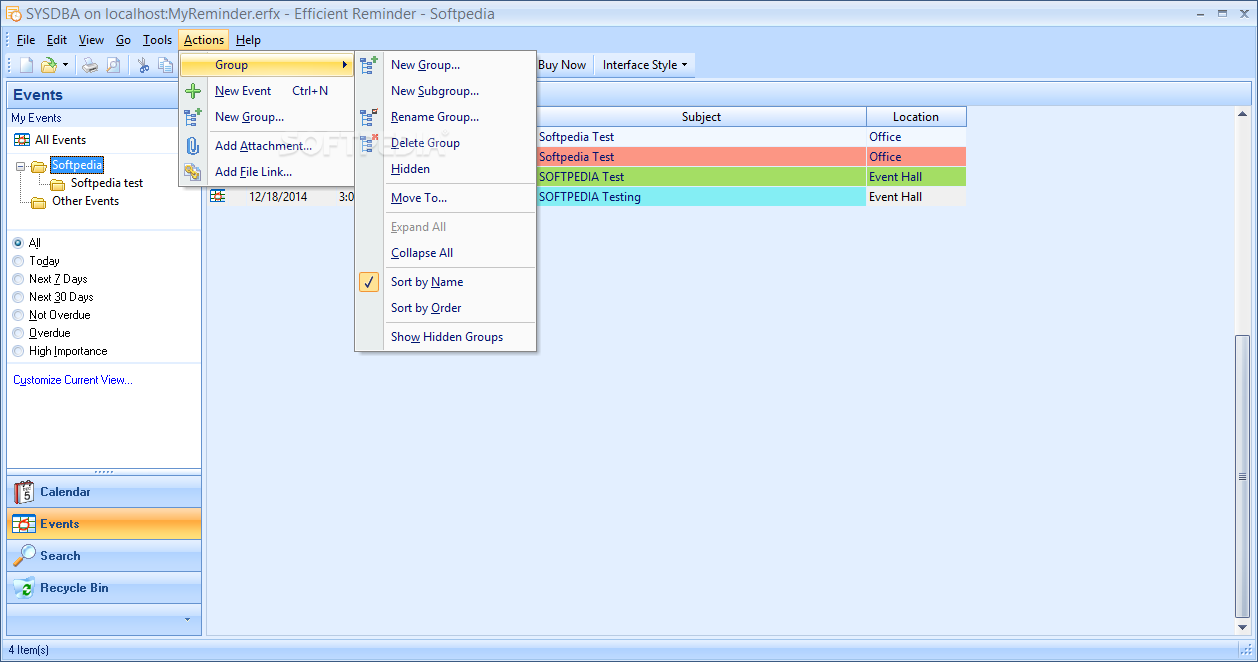This screenshot has width=1258, height=662.
Task: Select the Today filter radio button
Action: point(18,261)
